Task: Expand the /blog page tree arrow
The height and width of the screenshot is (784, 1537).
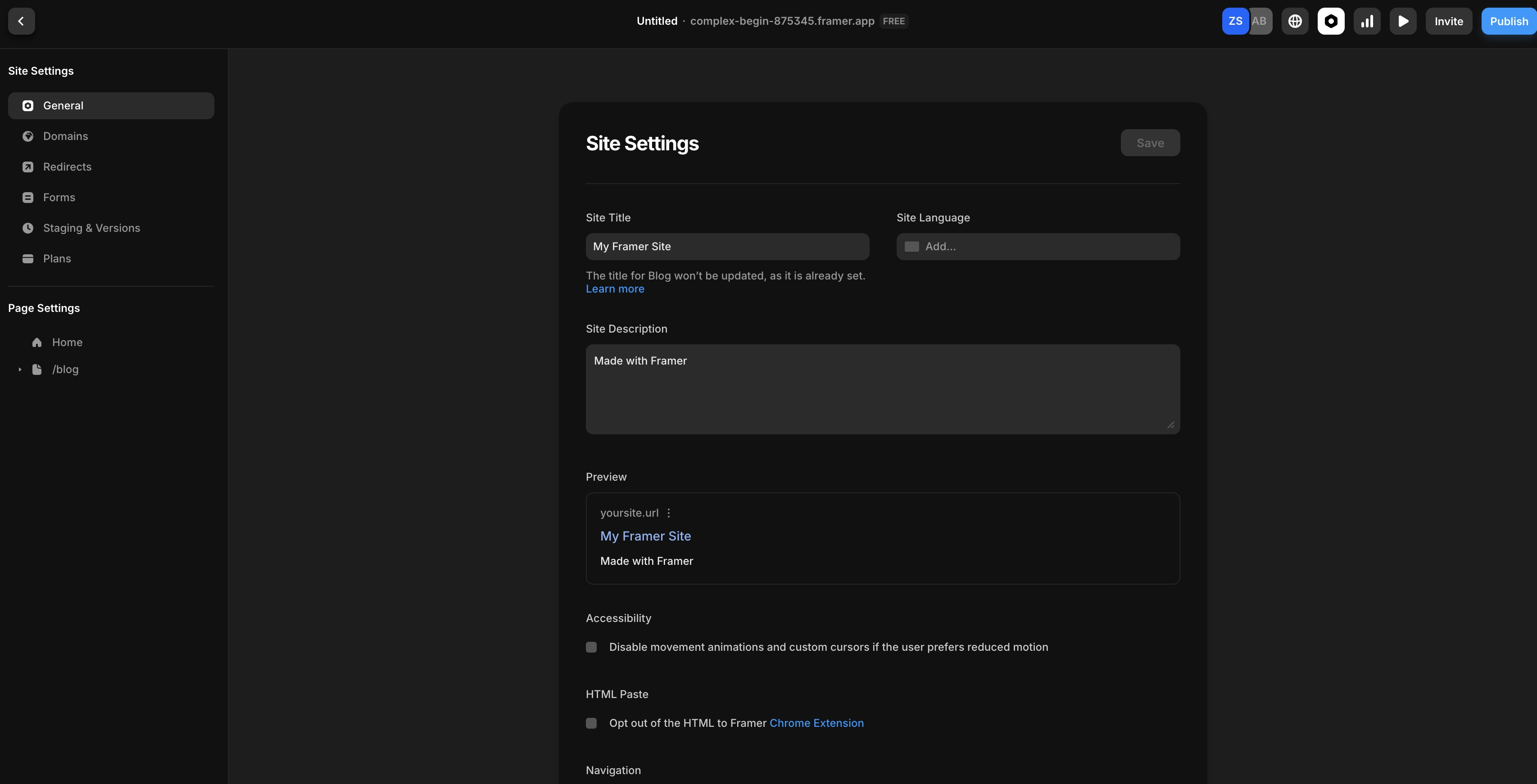Action: click(x=20, y=369)
